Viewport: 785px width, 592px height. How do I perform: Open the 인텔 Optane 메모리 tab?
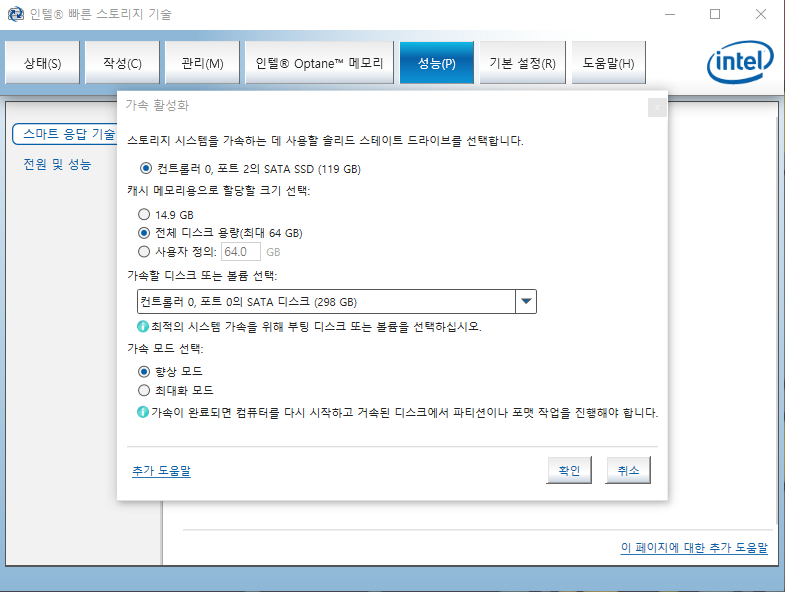coord(319,63)
